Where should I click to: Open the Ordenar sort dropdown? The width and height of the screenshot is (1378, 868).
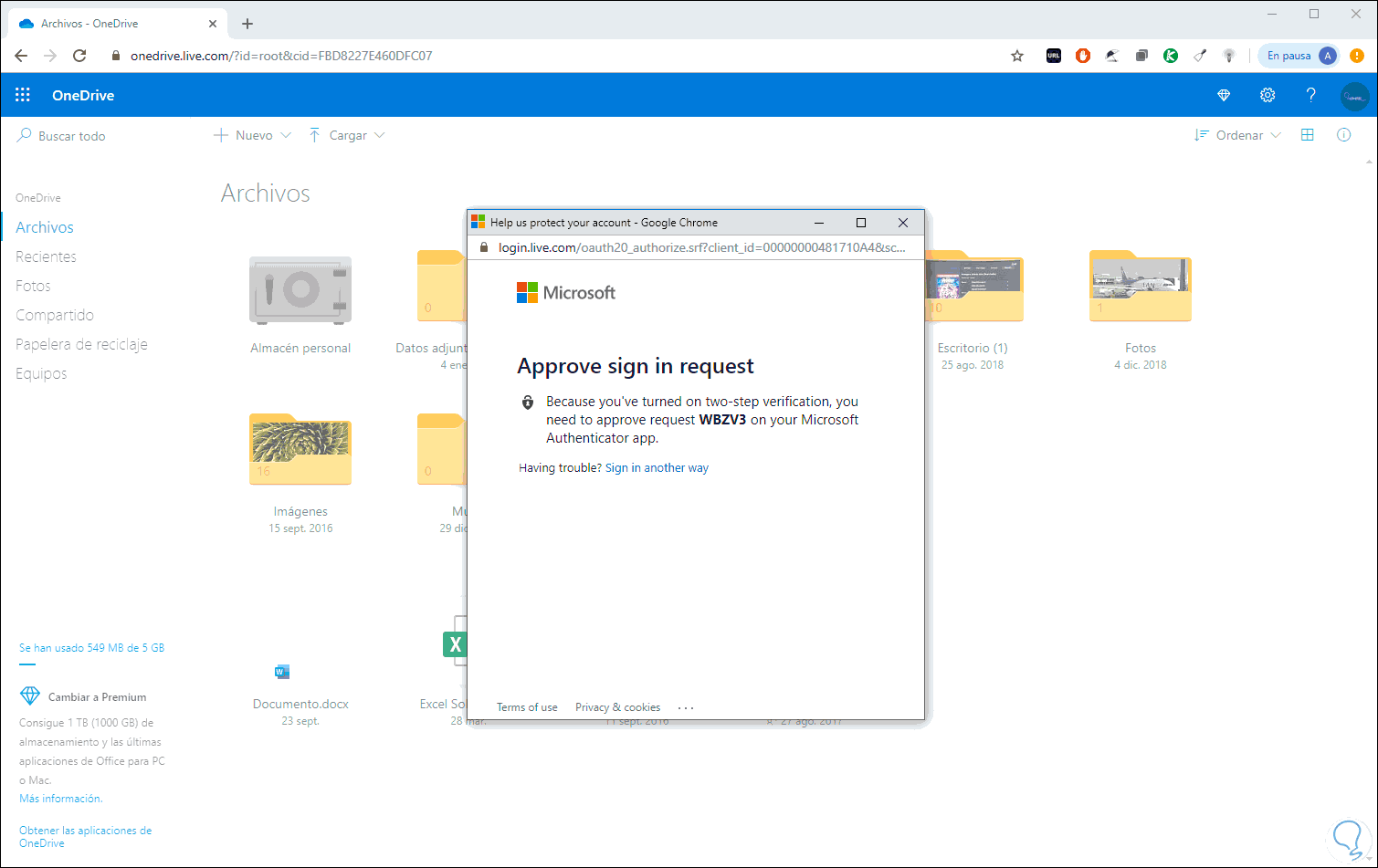point(1238,135)
